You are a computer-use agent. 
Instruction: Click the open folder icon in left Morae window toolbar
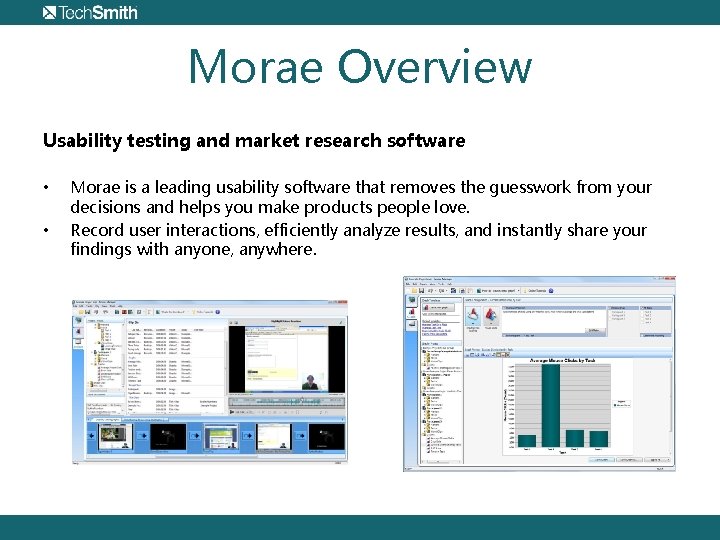pyautogui.click(x=81, y=312)
